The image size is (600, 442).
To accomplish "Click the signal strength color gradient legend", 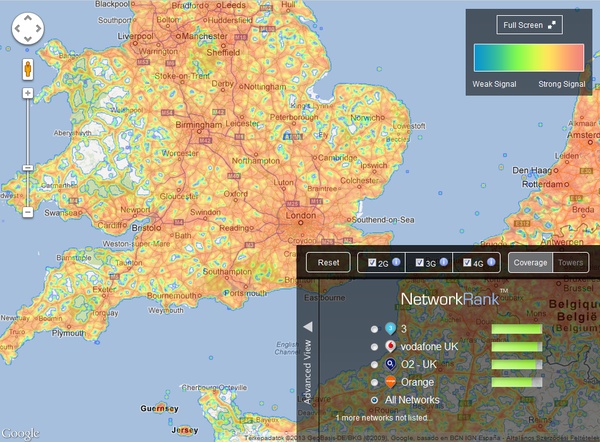I will [529, 58].
